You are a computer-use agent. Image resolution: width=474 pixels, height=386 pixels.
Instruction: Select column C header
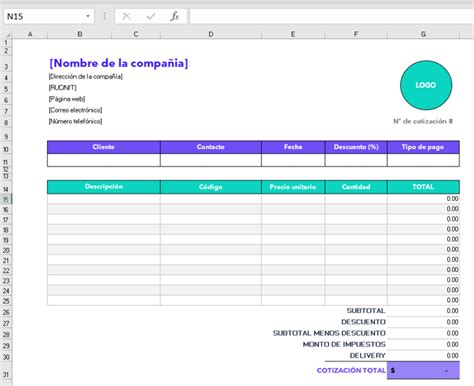tap(136, 34)
